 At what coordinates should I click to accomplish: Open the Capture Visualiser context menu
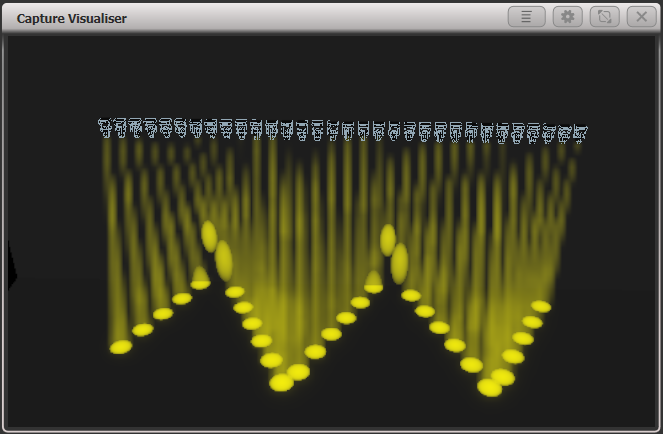click(526, 17)
